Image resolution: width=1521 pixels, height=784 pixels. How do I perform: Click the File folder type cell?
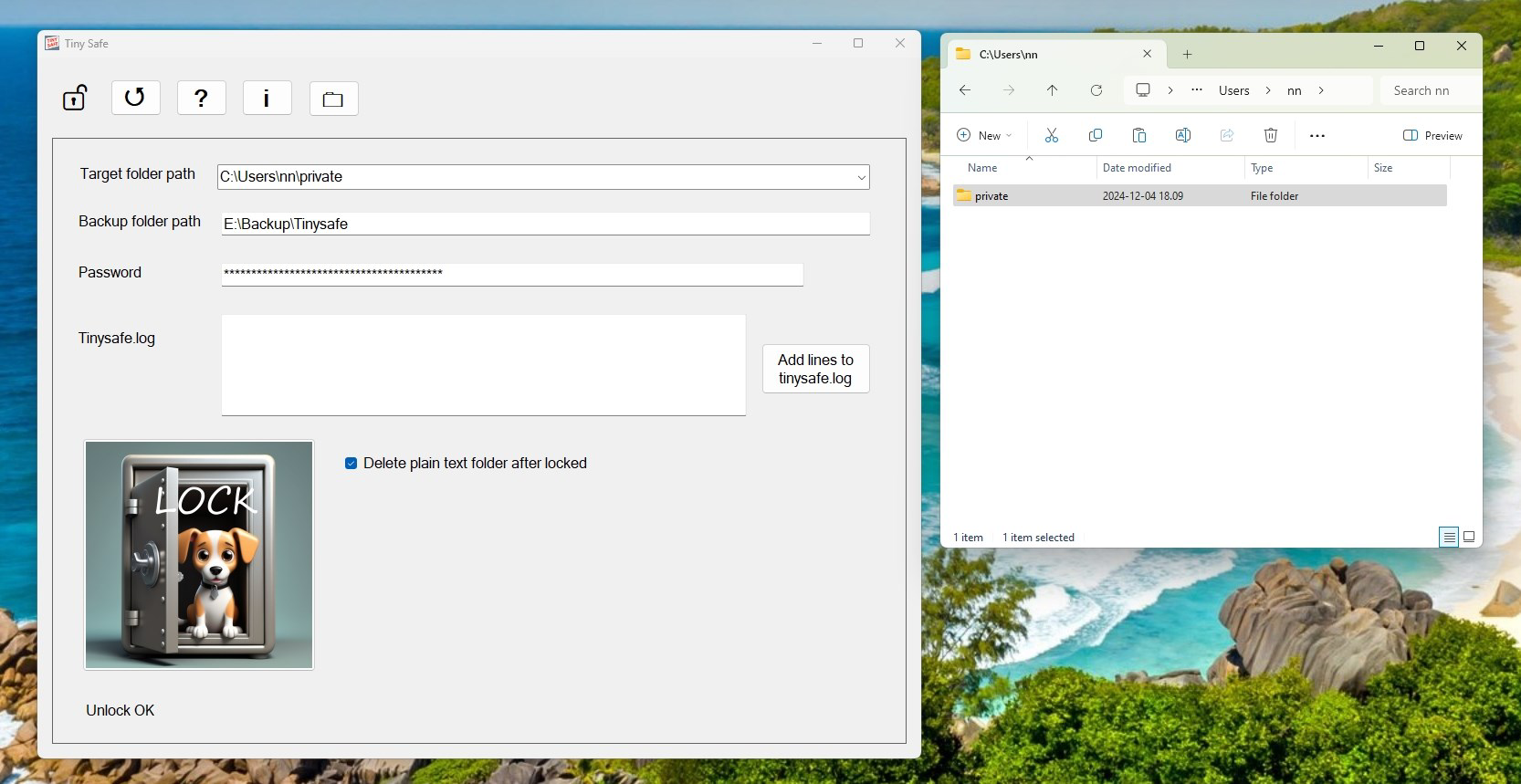1274,196
